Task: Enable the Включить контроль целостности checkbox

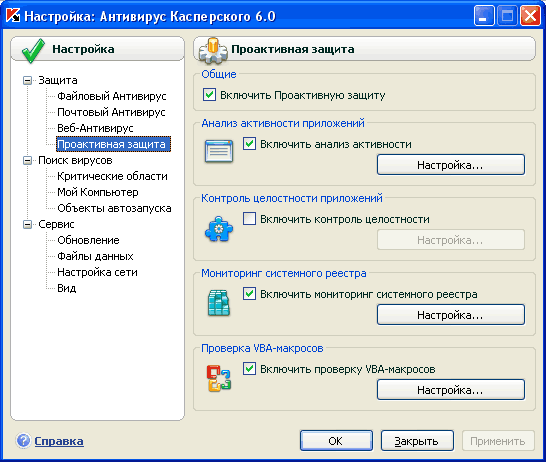Action: pos(249,219)
